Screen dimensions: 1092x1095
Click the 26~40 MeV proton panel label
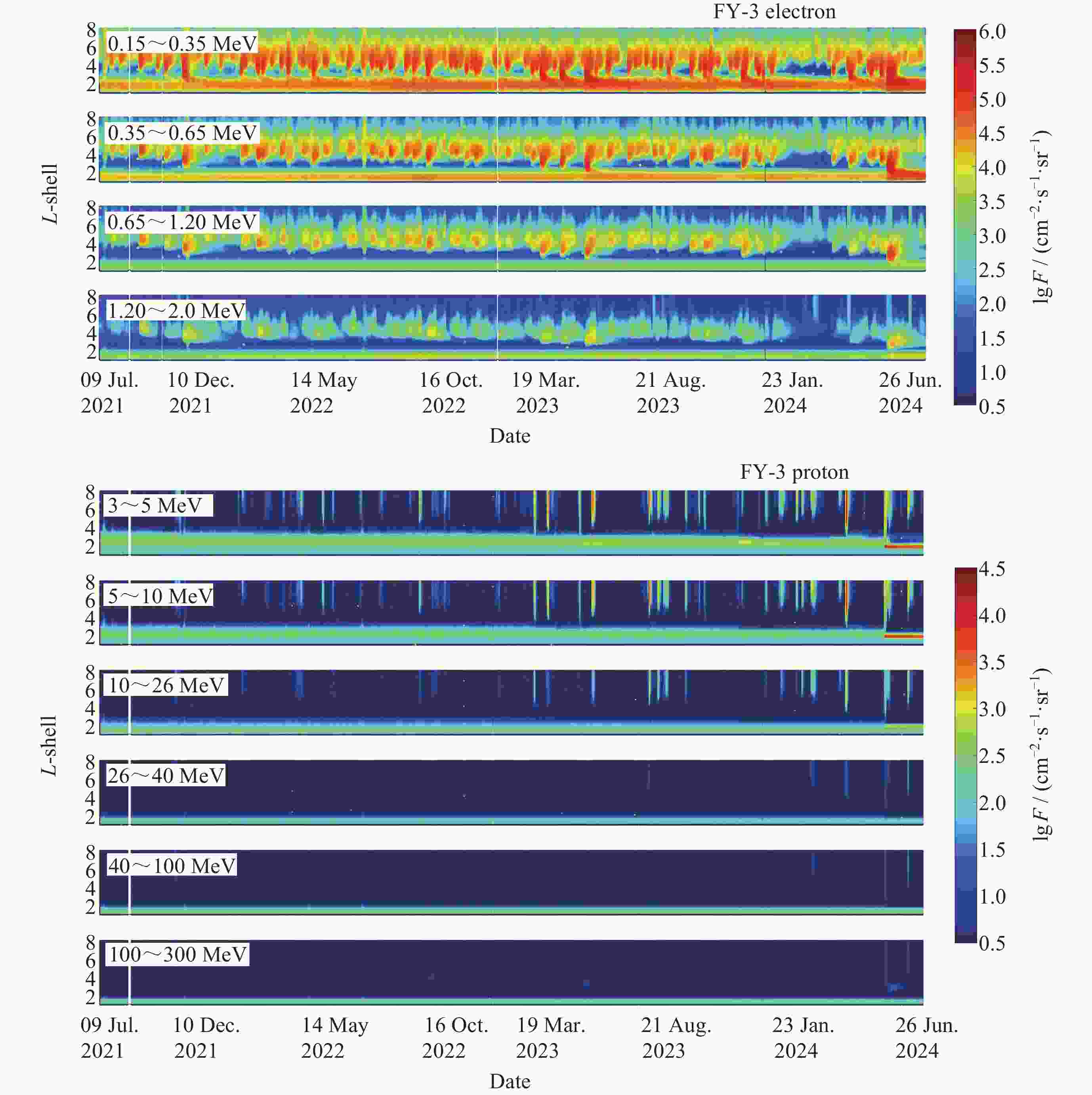[x=166, y=776]
